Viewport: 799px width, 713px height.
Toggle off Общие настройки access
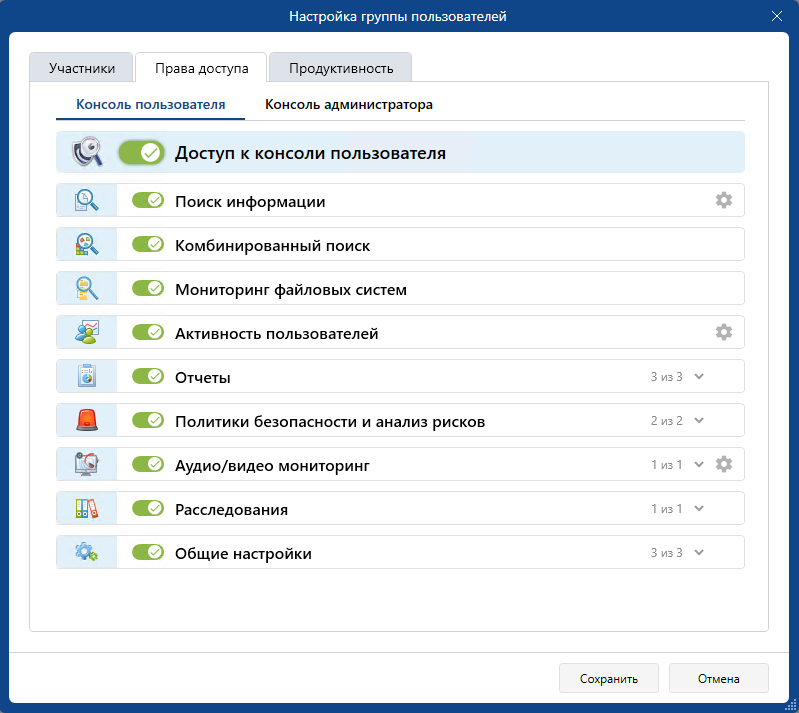pos(148,553)
